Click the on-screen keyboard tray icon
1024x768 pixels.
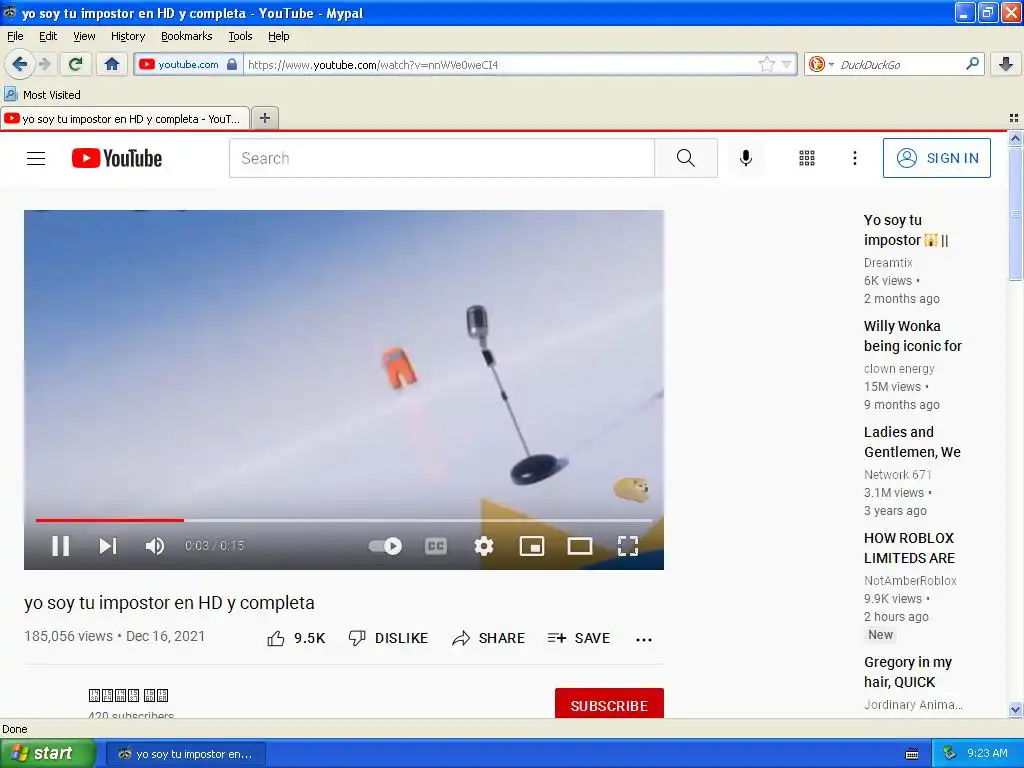(x=912, y=754)
